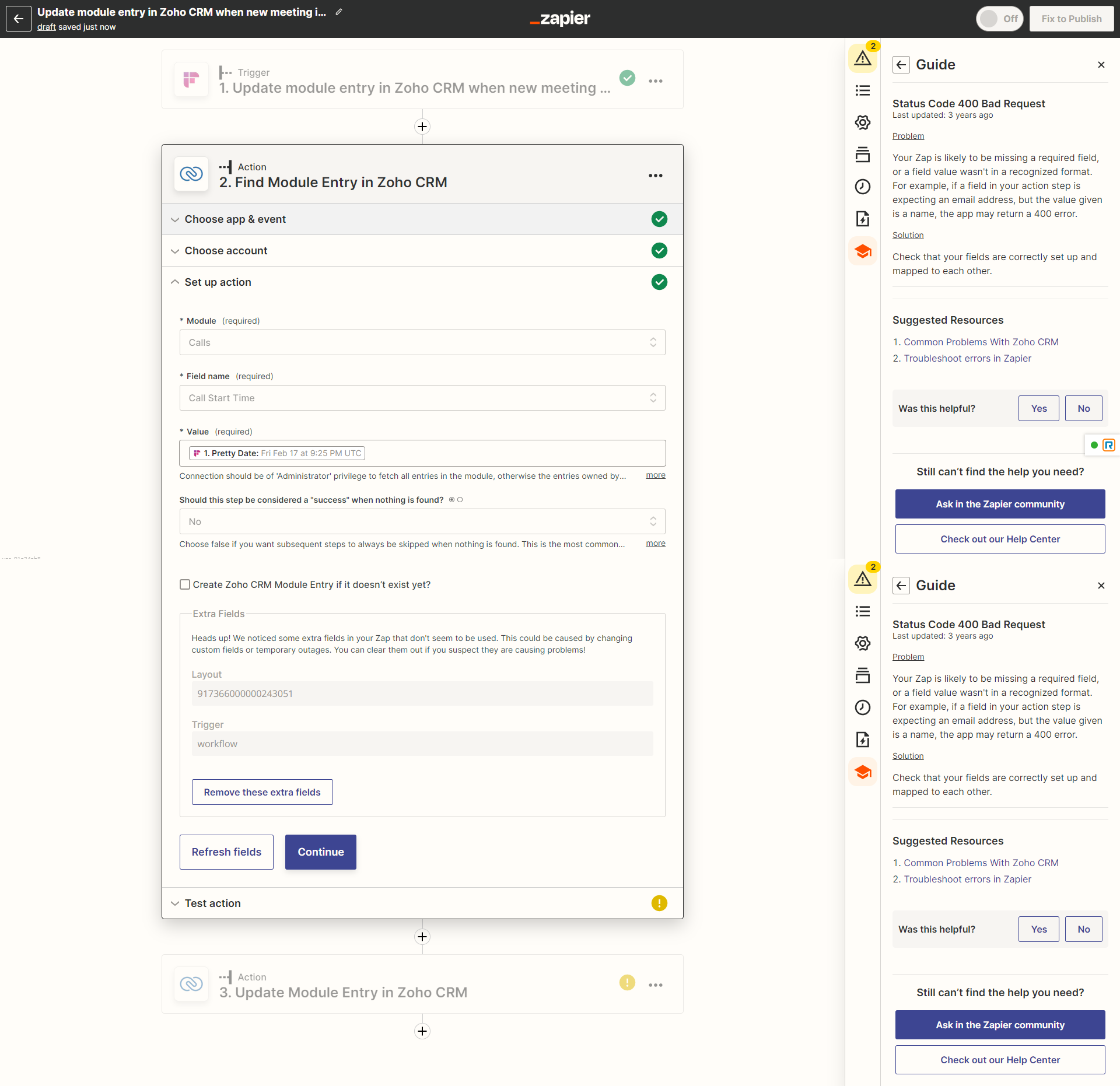The height and width of the screenshot is (1086, 1120).
Task: Go back in upper Guide panel
Action: [x=901, y=65]
